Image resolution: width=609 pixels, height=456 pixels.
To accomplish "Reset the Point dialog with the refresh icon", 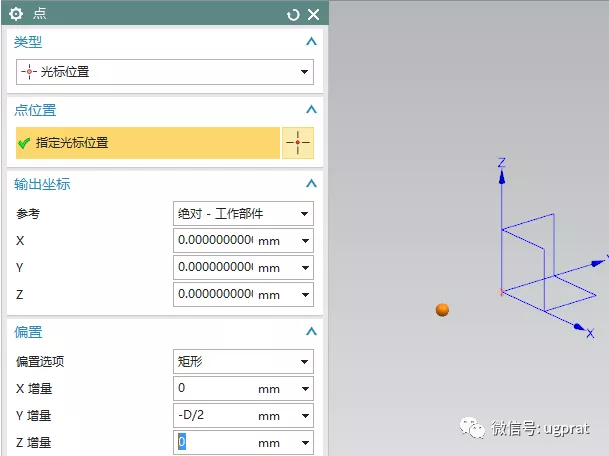I will point(293,15).
